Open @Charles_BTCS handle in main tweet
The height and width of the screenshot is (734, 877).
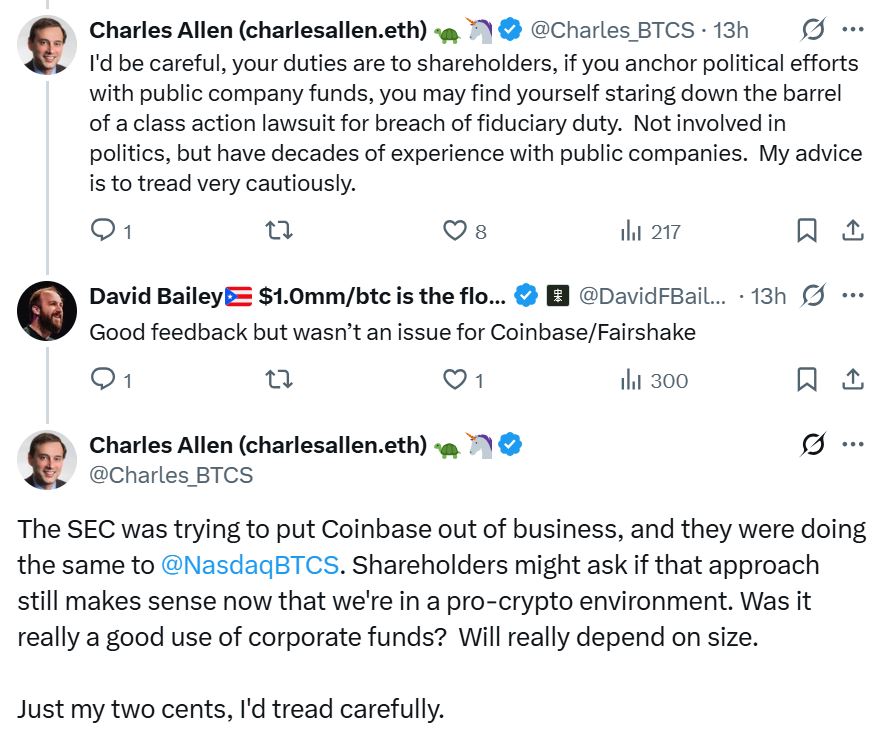[171, 474]
